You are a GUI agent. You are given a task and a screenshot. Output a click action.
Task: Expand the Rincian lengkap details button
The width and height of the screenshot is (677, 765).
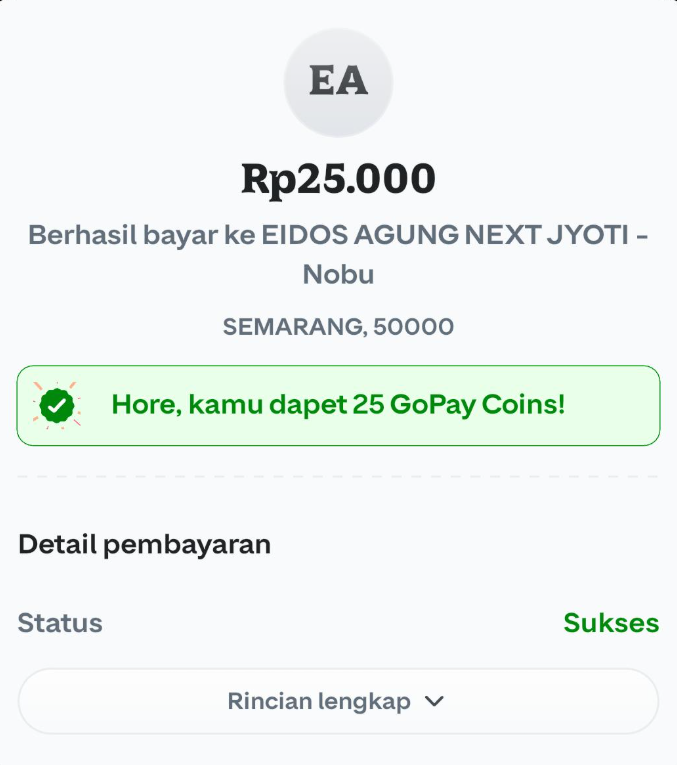coord(338,702)
